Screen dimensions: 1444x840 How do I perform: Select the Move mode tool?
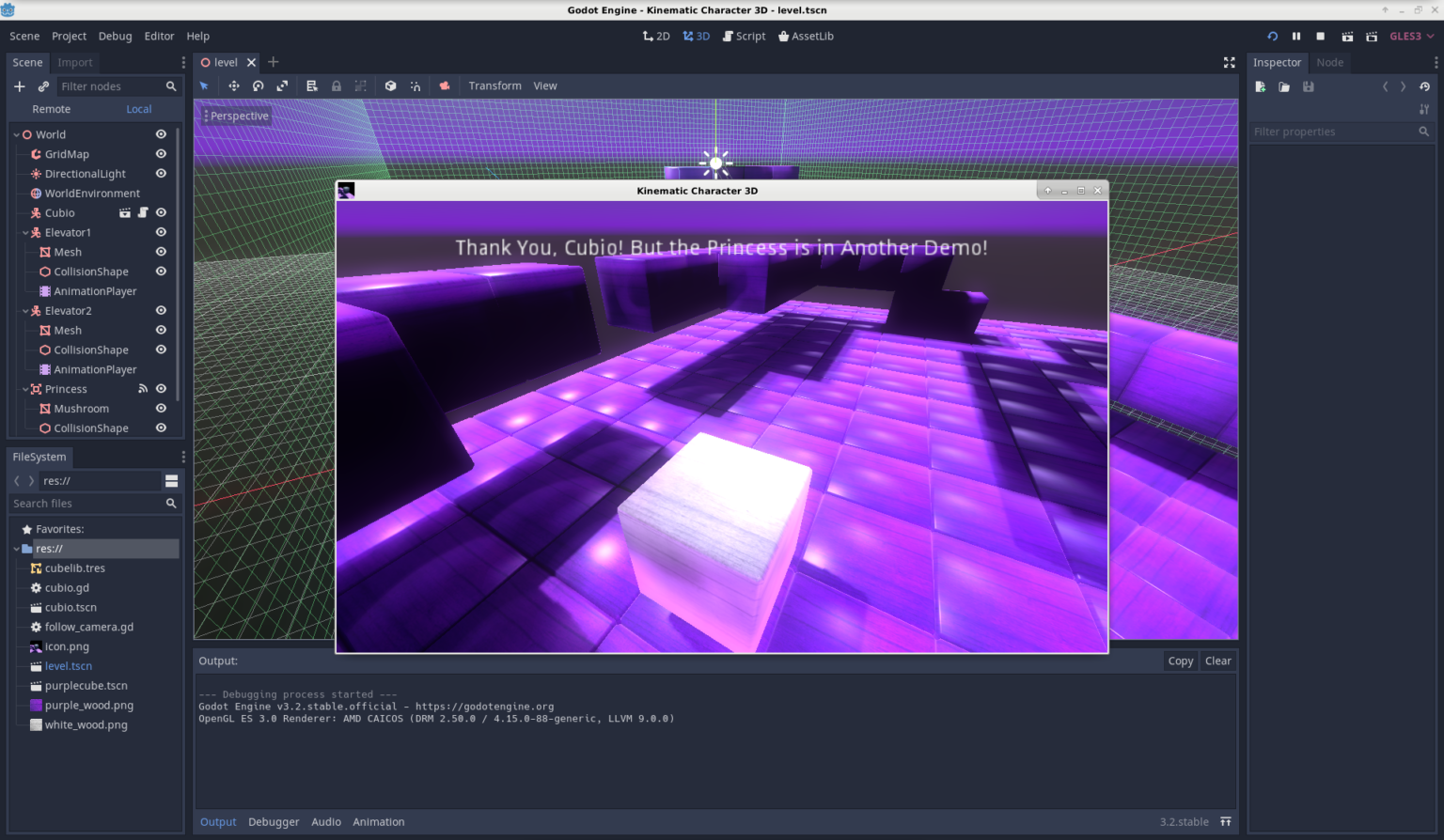coord(234,86)
